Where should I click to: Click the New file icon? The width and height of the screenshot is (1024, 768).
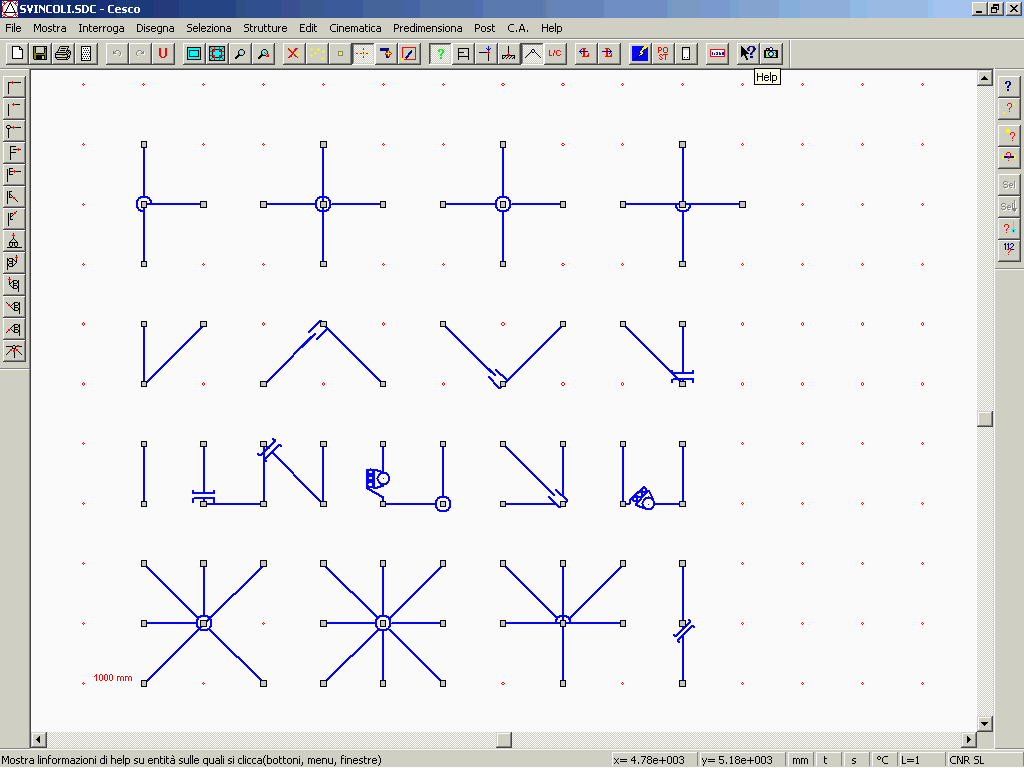pyautogui.click(x=17, y=53)
